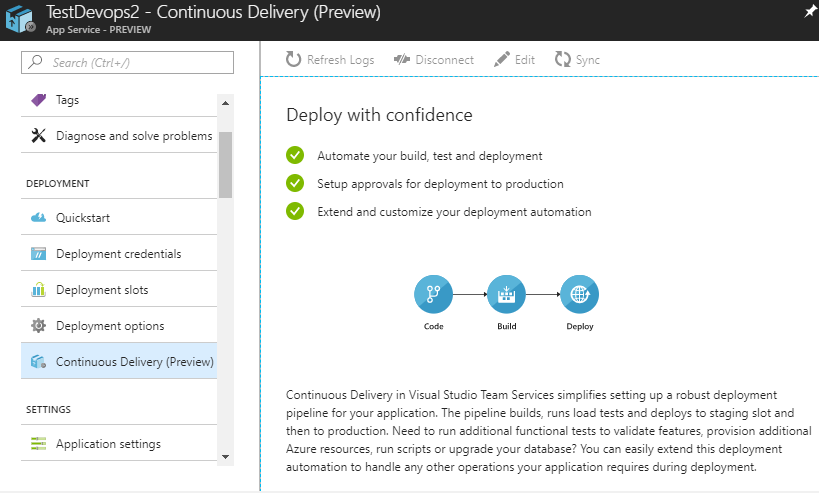Click the Continuous Delivery (Preview) menu icon
Image resolution: width=819 pixels, height=493 pixels.
39,361
